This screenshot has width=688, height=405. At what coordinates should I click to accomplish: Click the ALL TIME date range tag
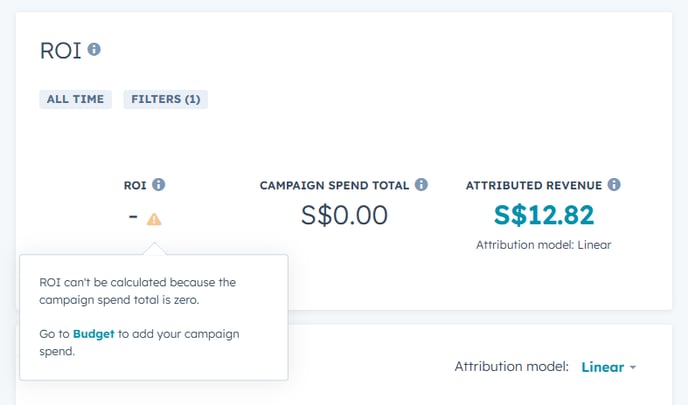click(75, 99)
